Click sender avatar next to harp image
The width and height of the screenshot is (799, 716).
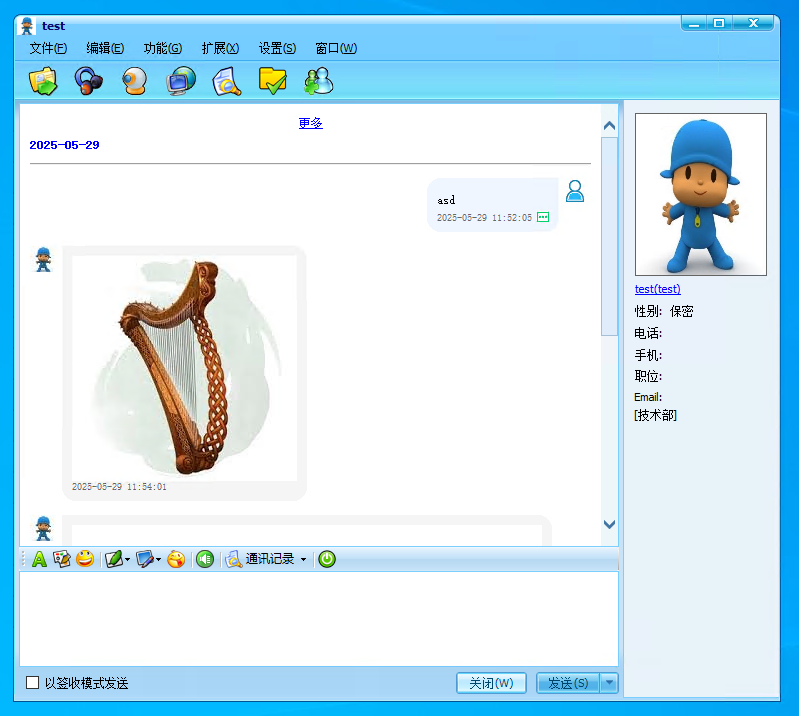pos(43,259)
